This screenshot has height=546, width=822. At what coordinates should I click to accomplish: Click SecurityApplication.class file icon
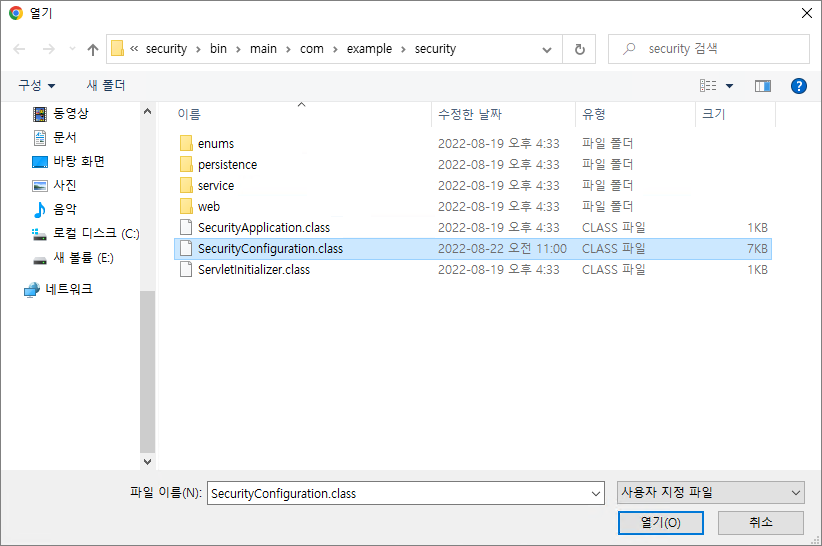[x=186, y=227]
